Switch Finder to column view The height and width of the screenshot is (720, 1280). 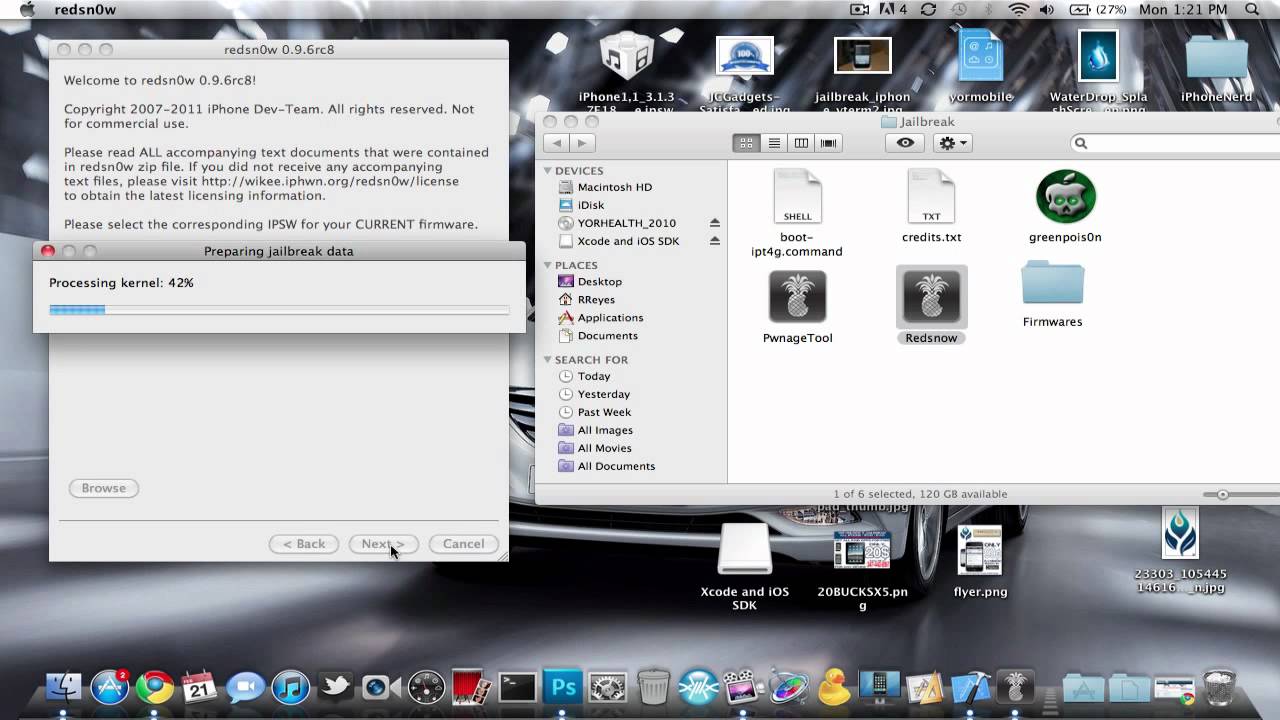(x=801, y=143)
